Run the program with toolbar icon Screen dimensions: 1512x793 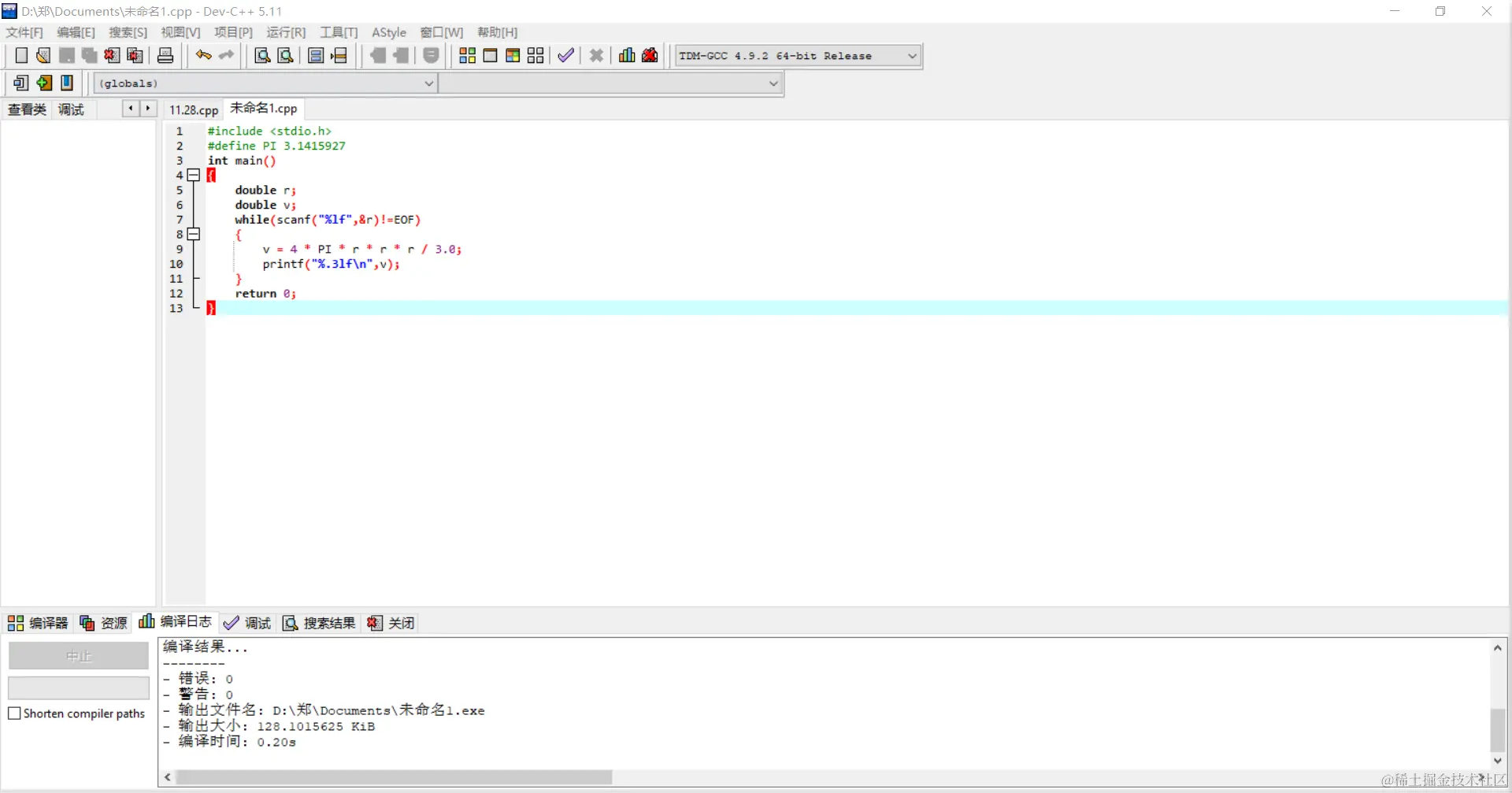coord(490,55)
